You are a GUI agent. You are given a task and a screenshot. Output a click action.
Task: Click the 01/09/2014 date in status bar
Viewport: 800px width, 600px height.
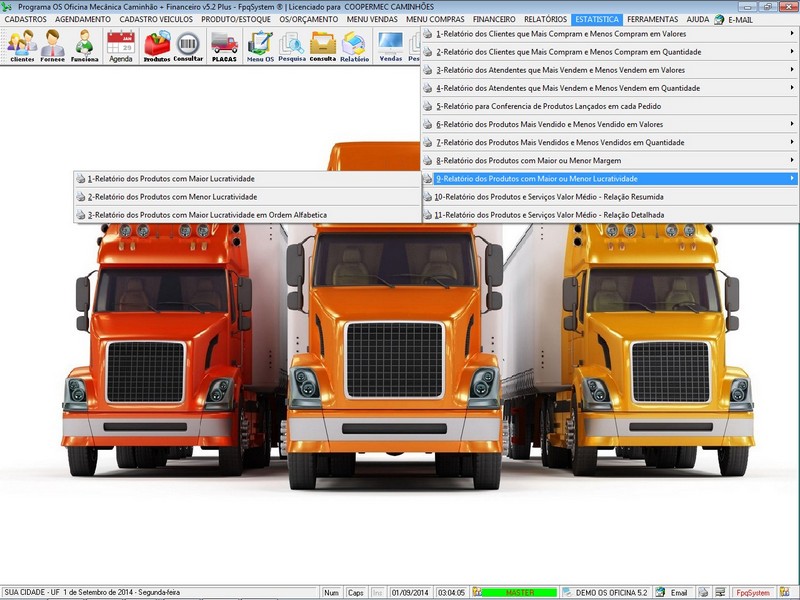pyautogui.click(x=410, y=593)
